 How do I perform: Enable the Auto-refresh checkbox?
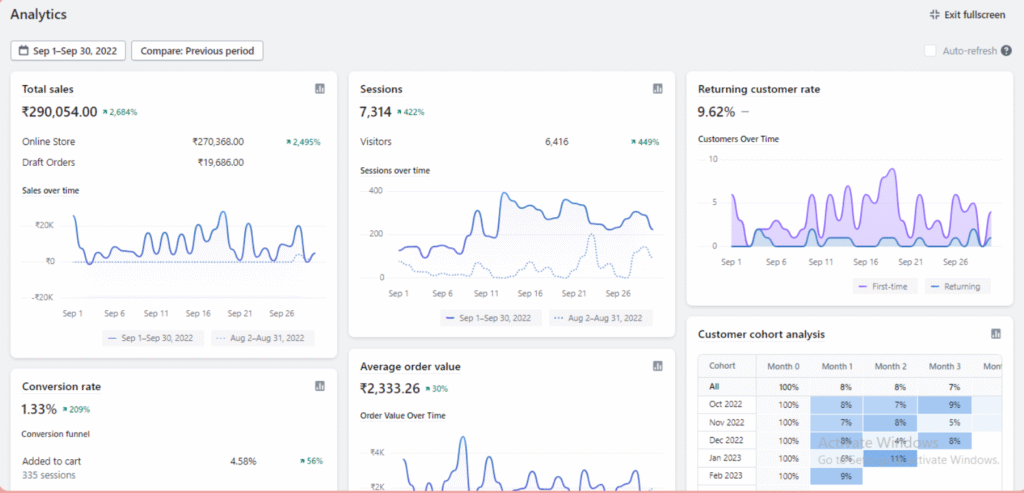930,51
